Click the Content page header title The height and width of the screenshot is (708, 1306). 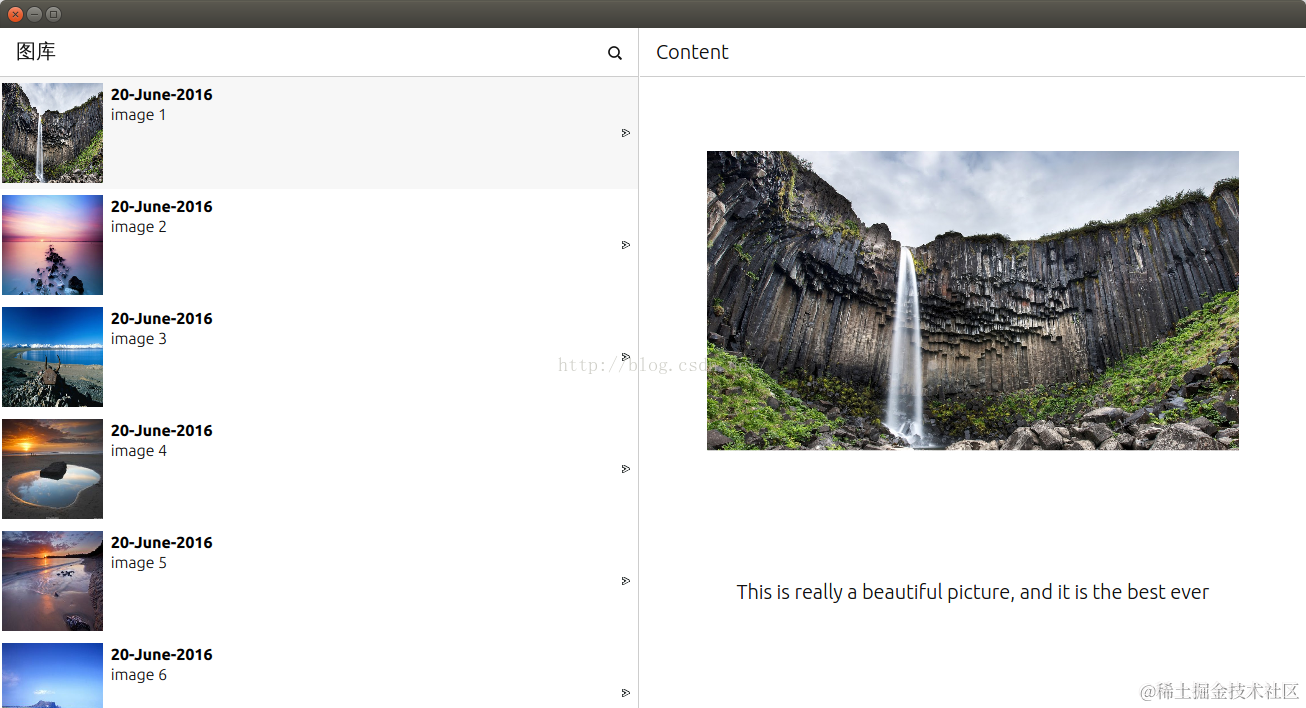coord(692,52)
